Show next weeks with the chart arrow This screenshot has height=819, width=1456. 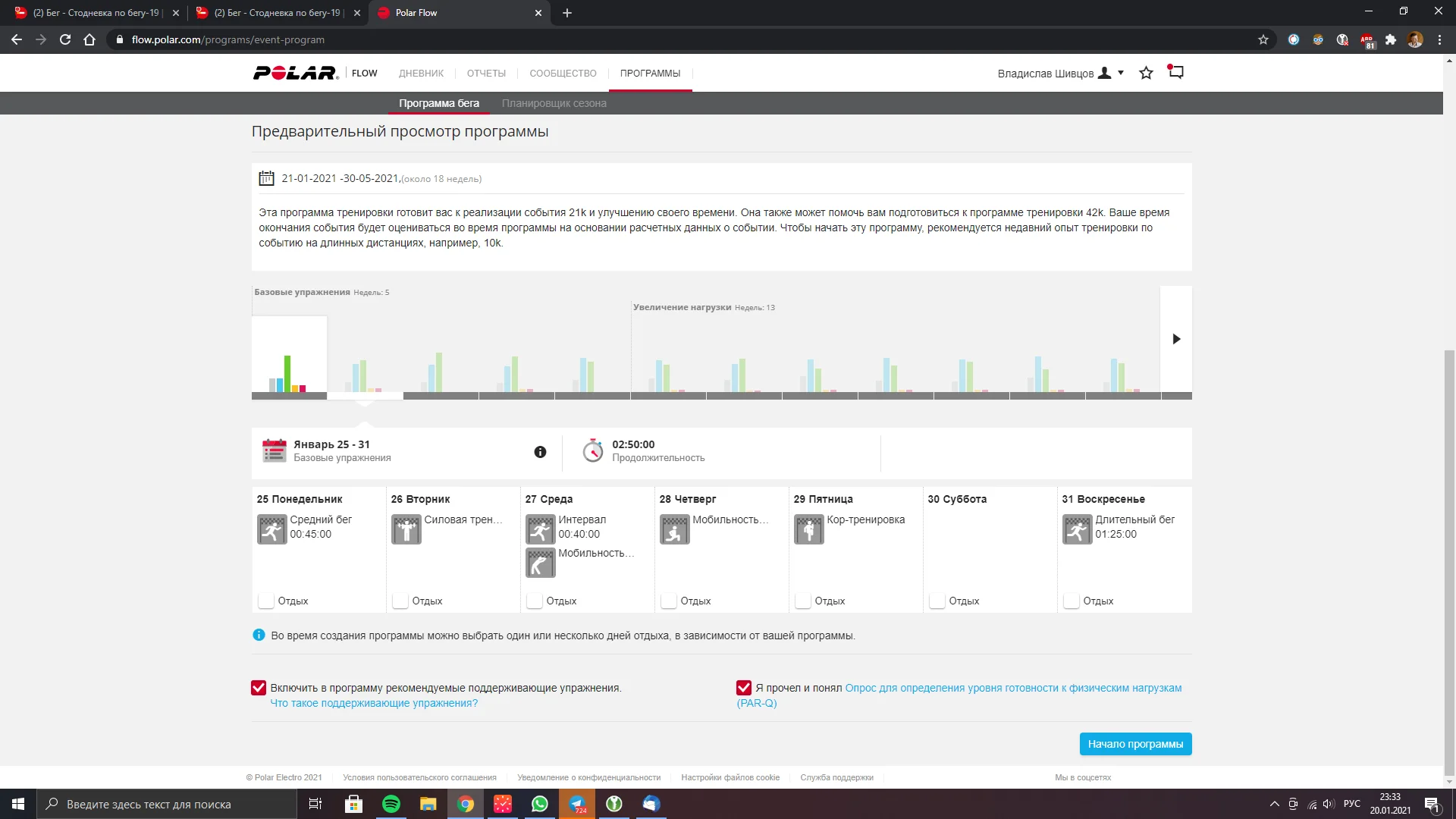[x=1176, y=339]
